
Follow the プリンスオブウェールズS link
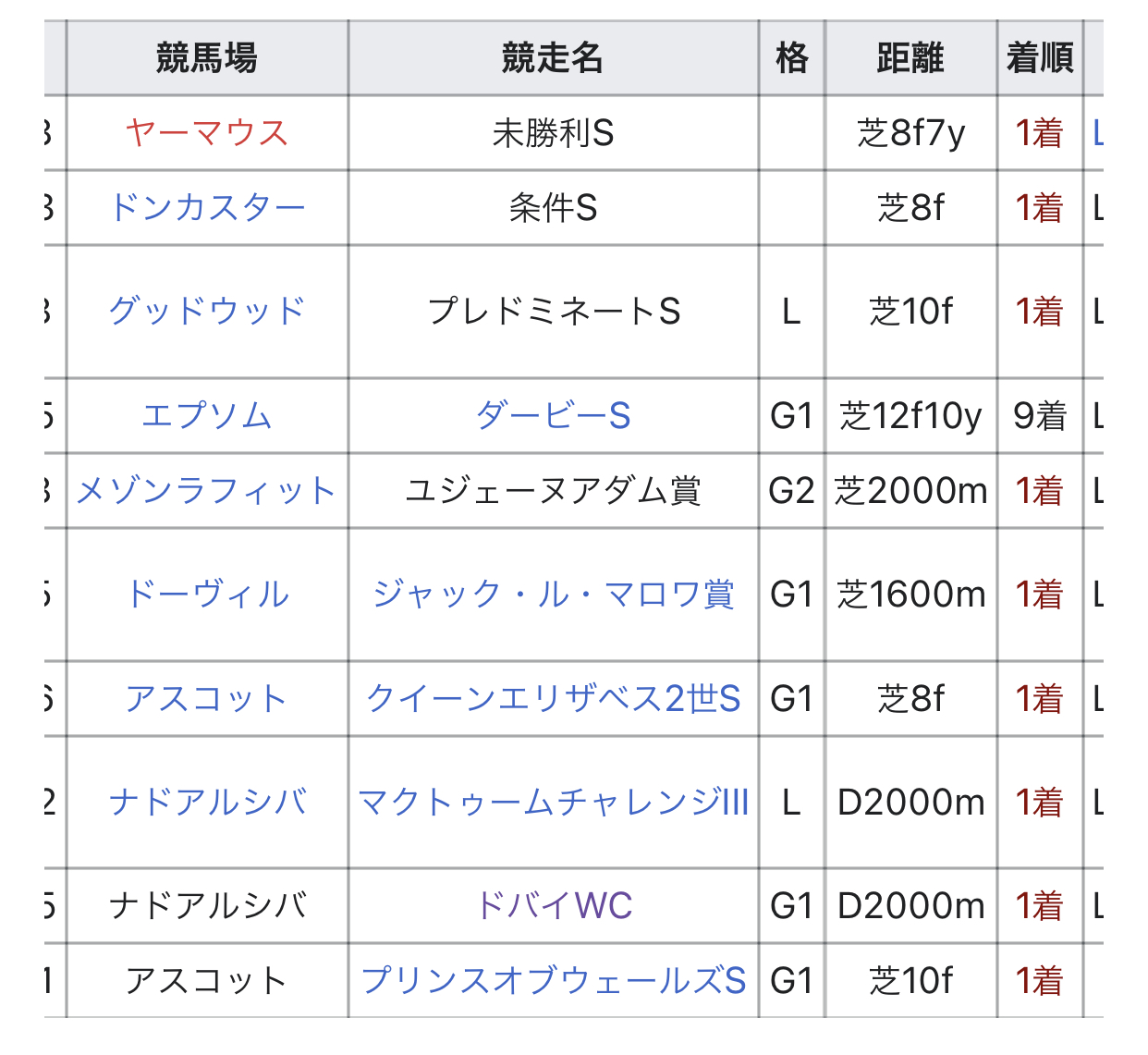click(x=553, y=981)
